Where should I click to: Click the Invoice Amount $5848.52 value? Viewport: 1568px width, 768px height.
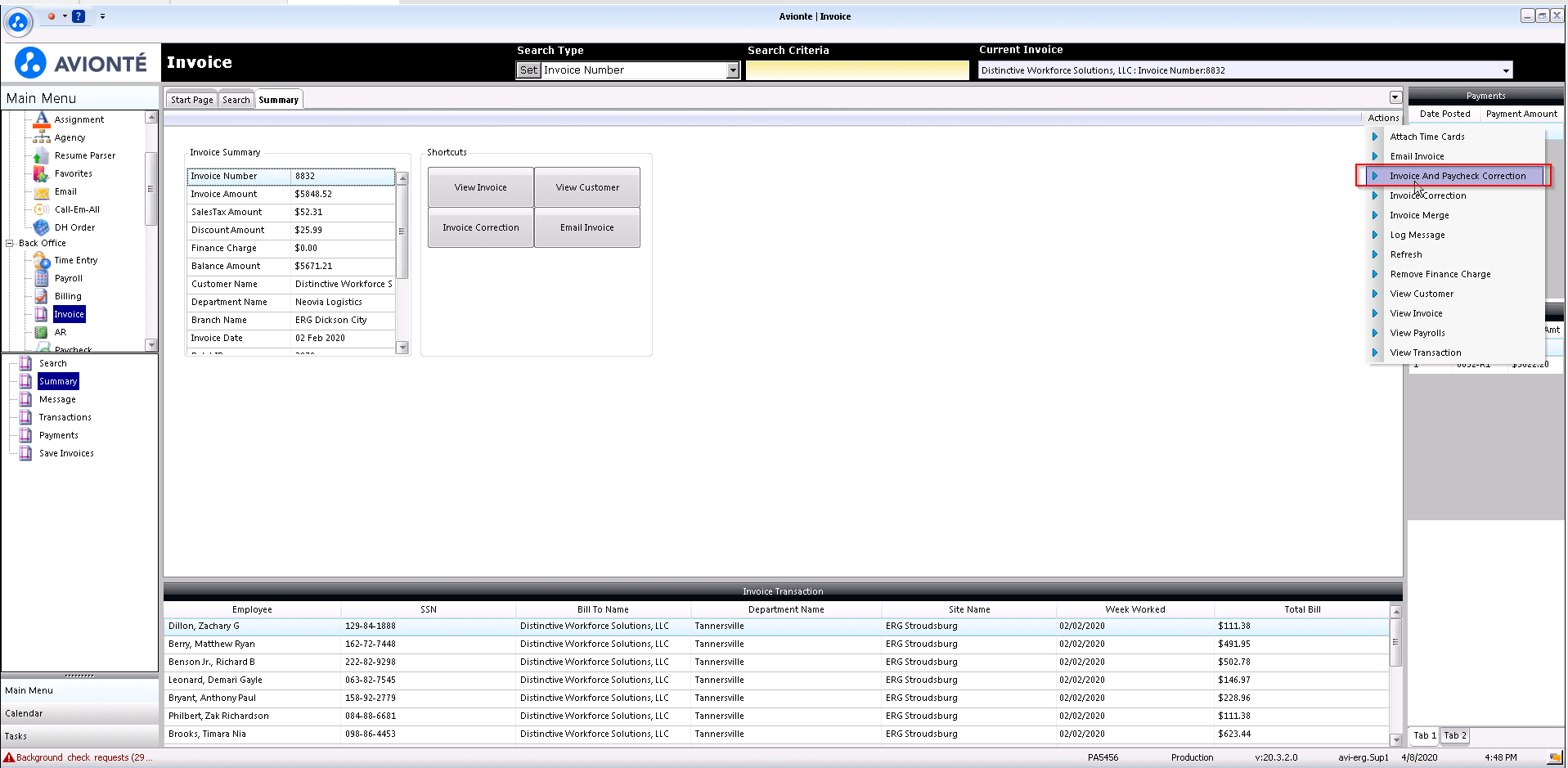click(313, 194)
